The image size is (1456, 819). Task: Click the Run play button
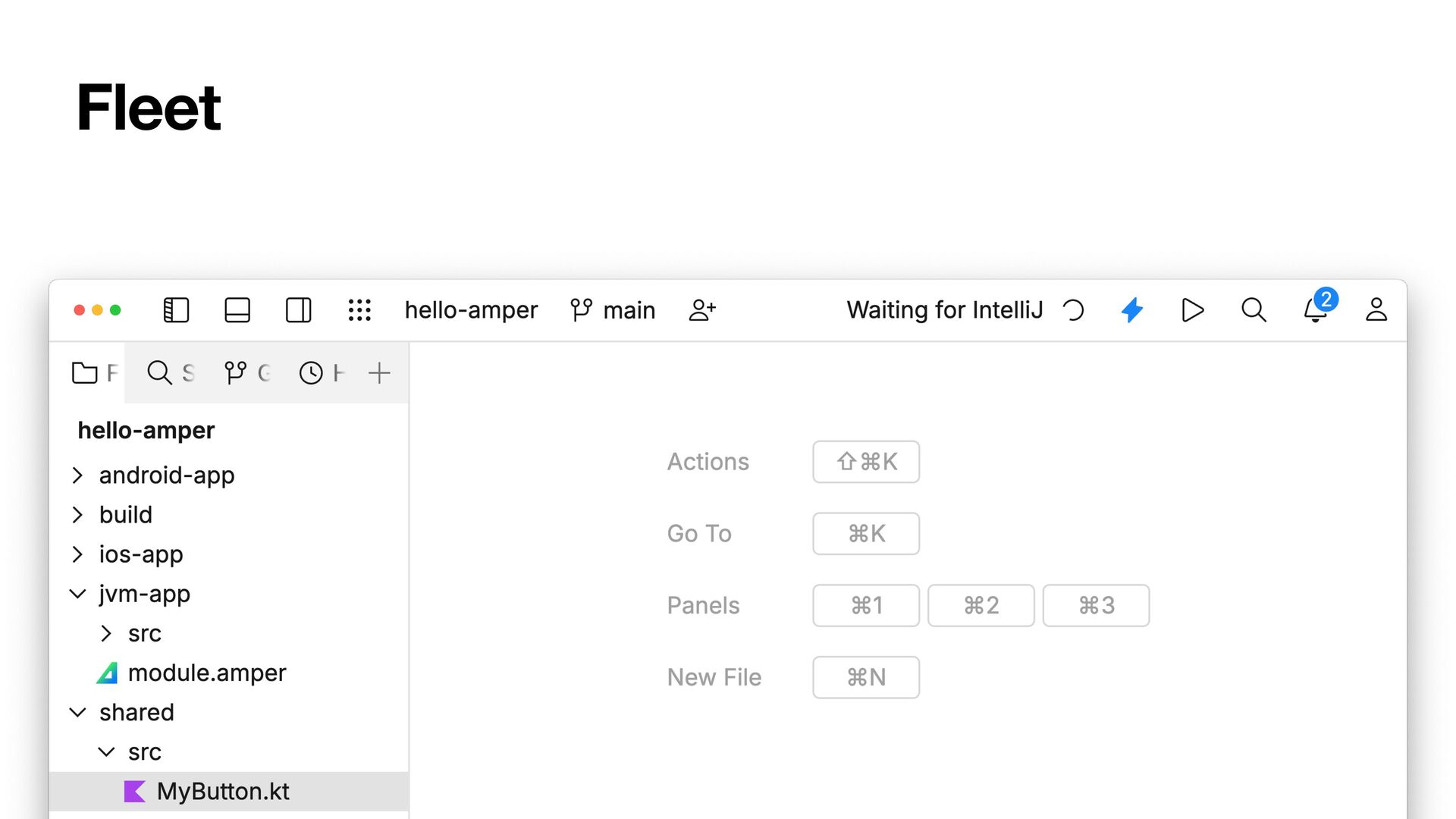1193,310
